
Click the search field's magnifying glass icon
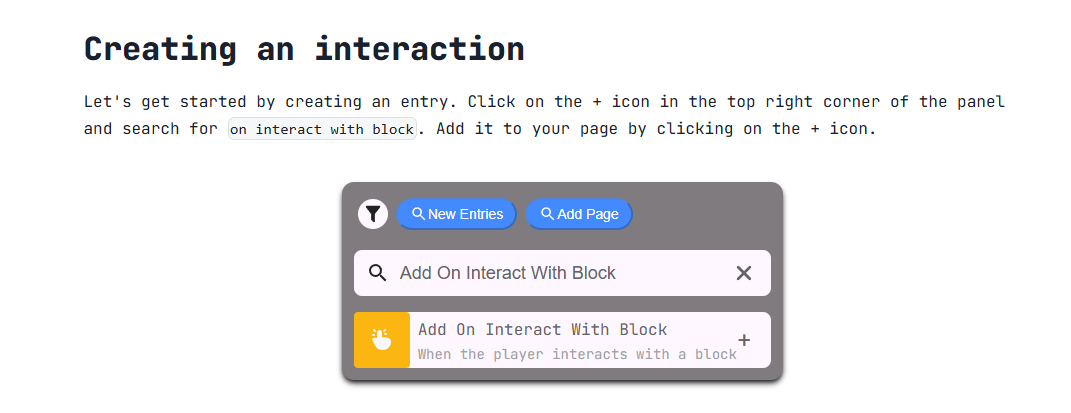point(378,273)
